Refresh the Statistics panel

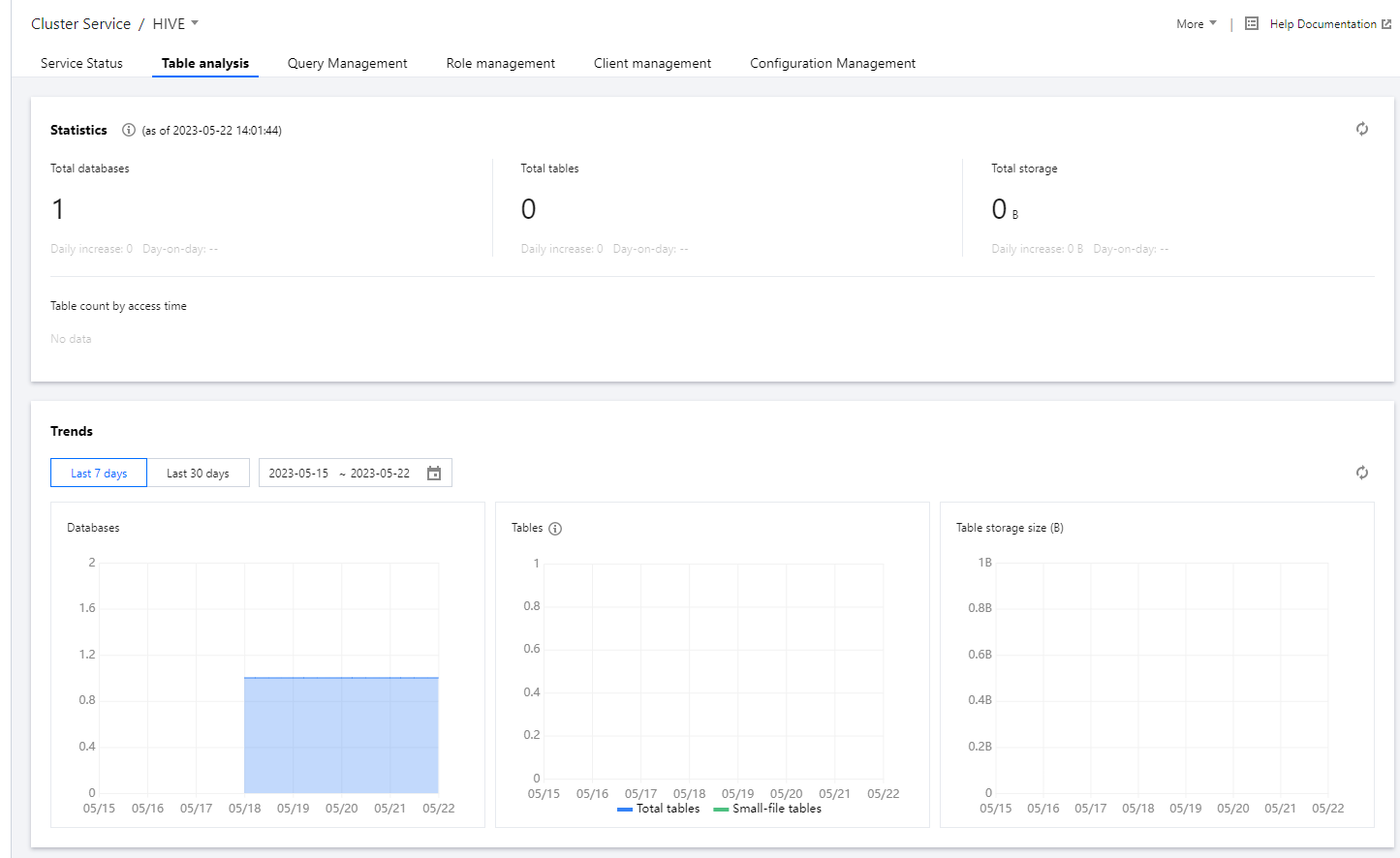(x=1361, y=129)
